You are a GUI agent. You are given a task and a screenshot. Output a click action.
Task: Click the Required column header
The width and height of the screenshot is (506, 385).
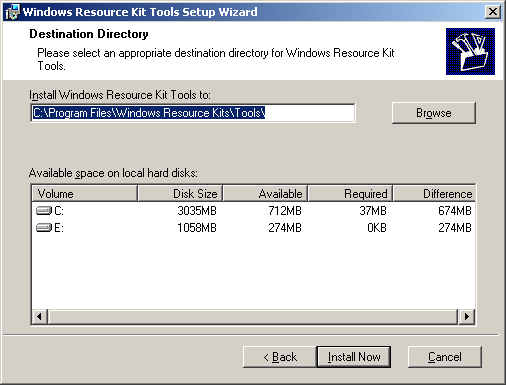pyautogui.click(x=350, y=193)
